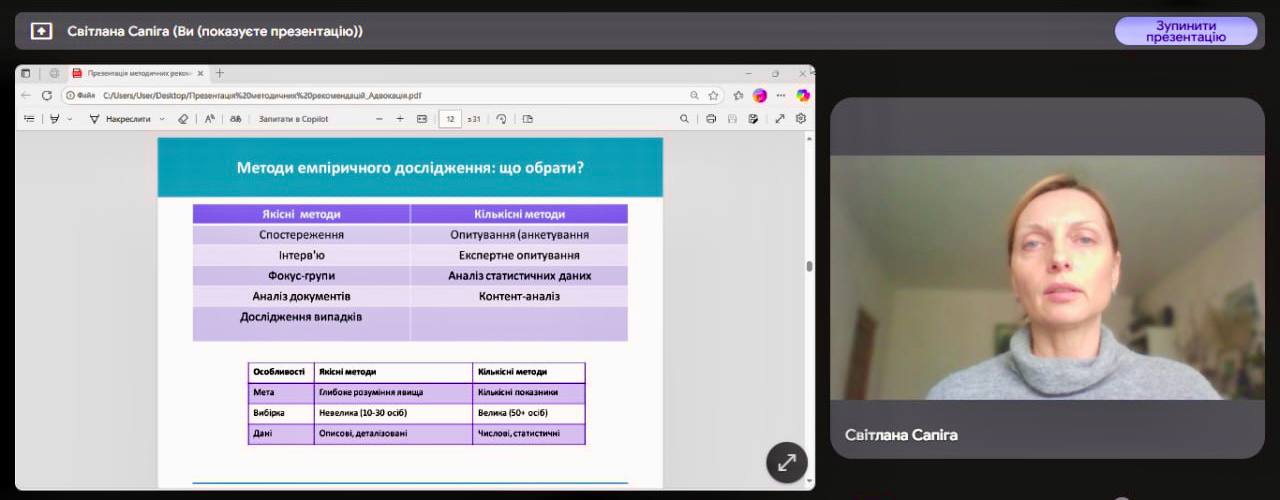Stop presenting with Зупинити презентацію button

coord(1185,31)
